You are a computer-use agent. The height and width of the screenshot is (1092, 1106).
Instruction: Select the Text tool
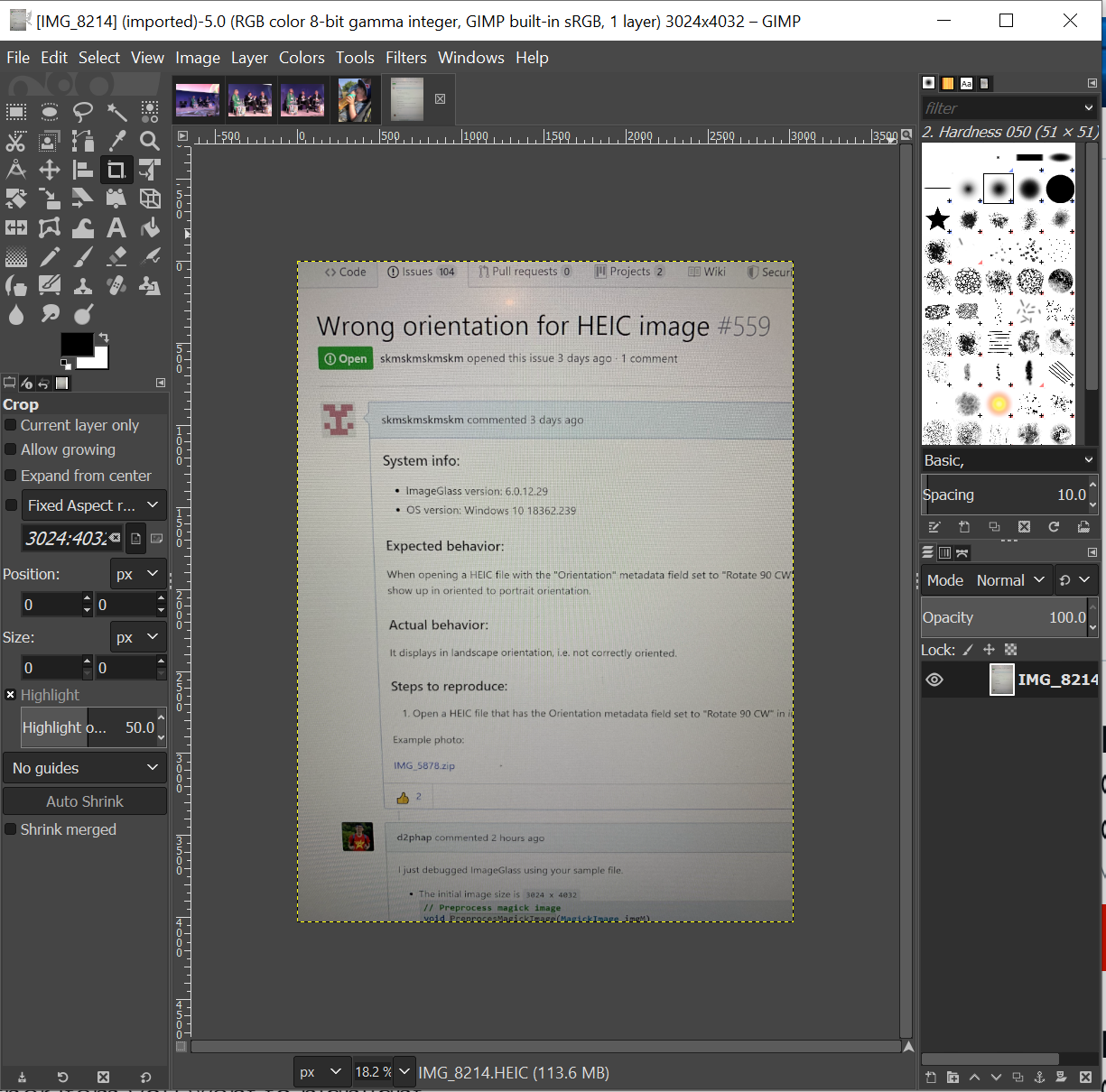point(116,227)
